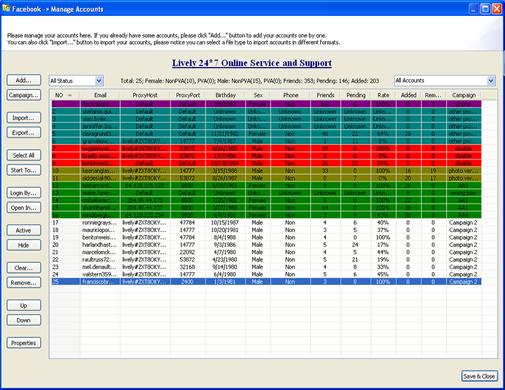Click the Add... button
Viewport: 505px width, 390px height.
point(24,80)
